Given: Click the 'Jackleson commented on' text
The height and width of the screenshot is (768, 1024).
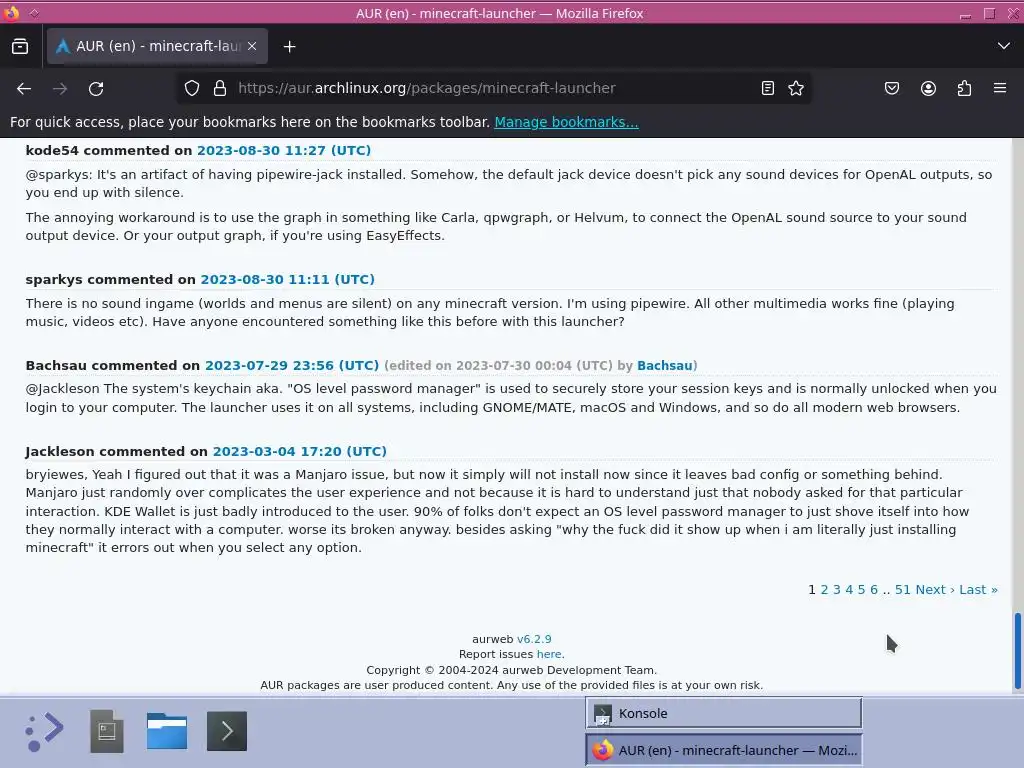Looking at the screenshot, I should pos(116,451).
